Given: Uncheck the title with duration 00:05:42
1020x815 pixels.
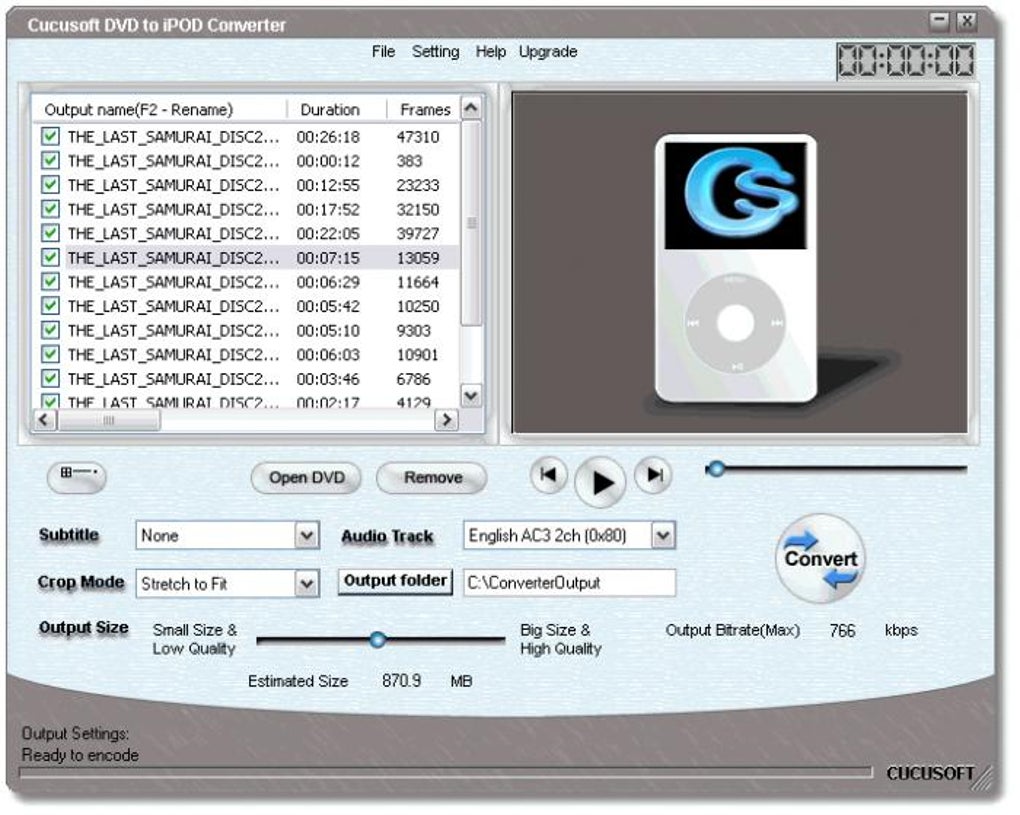Looking at the screenshot, I should [x=50, y=306].
